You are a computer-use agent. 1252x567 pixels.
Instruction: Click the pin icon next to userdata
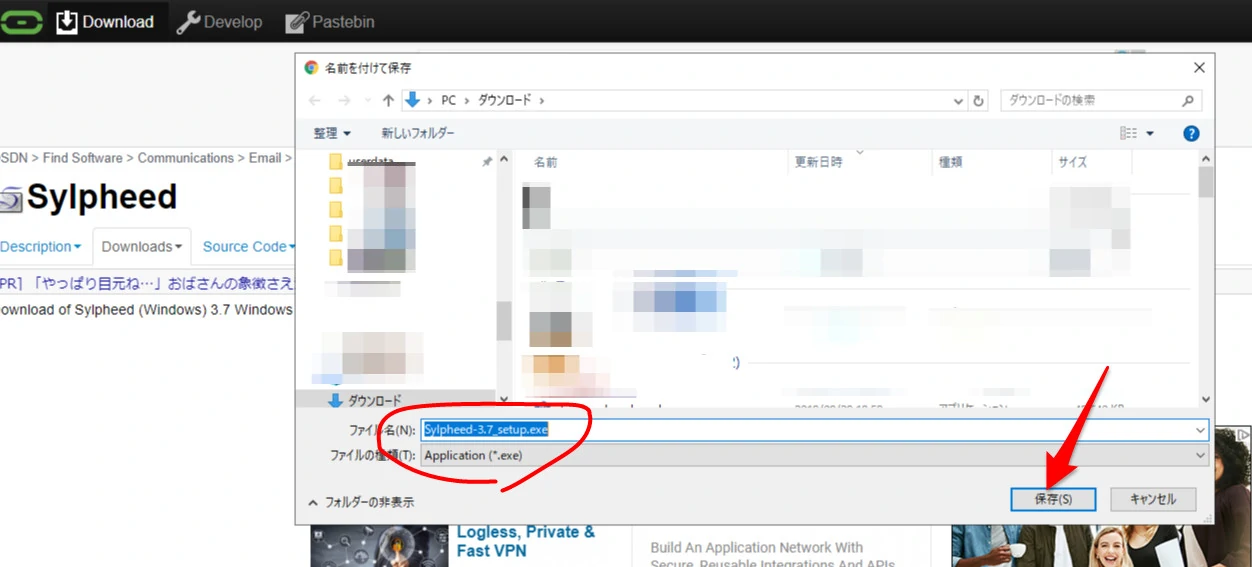pyautogui.click(x=487, y=162)
